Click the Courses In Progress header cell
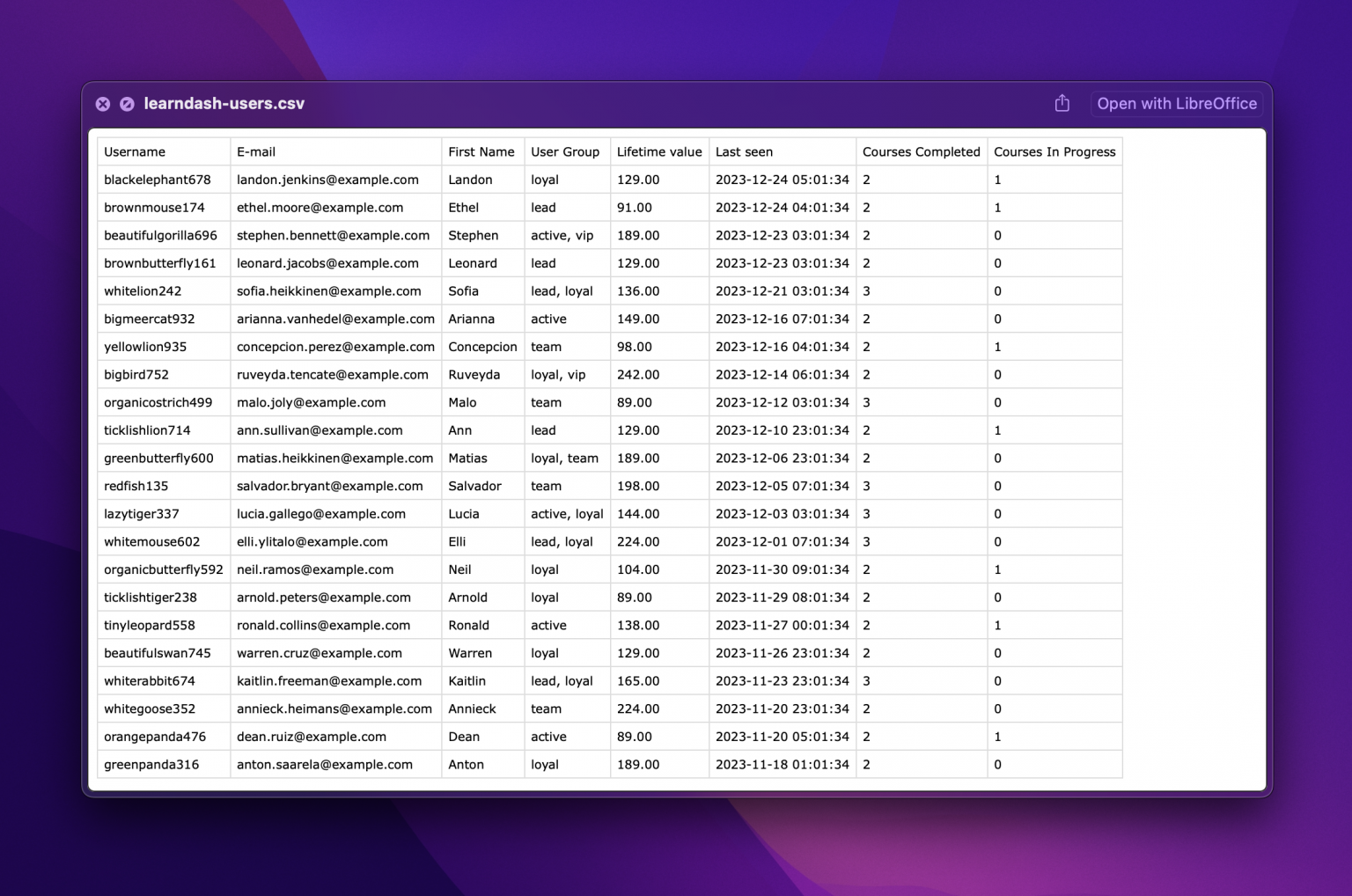Screen dimensions: 1352x896 pyautogui.click(x=1054, y=151)
